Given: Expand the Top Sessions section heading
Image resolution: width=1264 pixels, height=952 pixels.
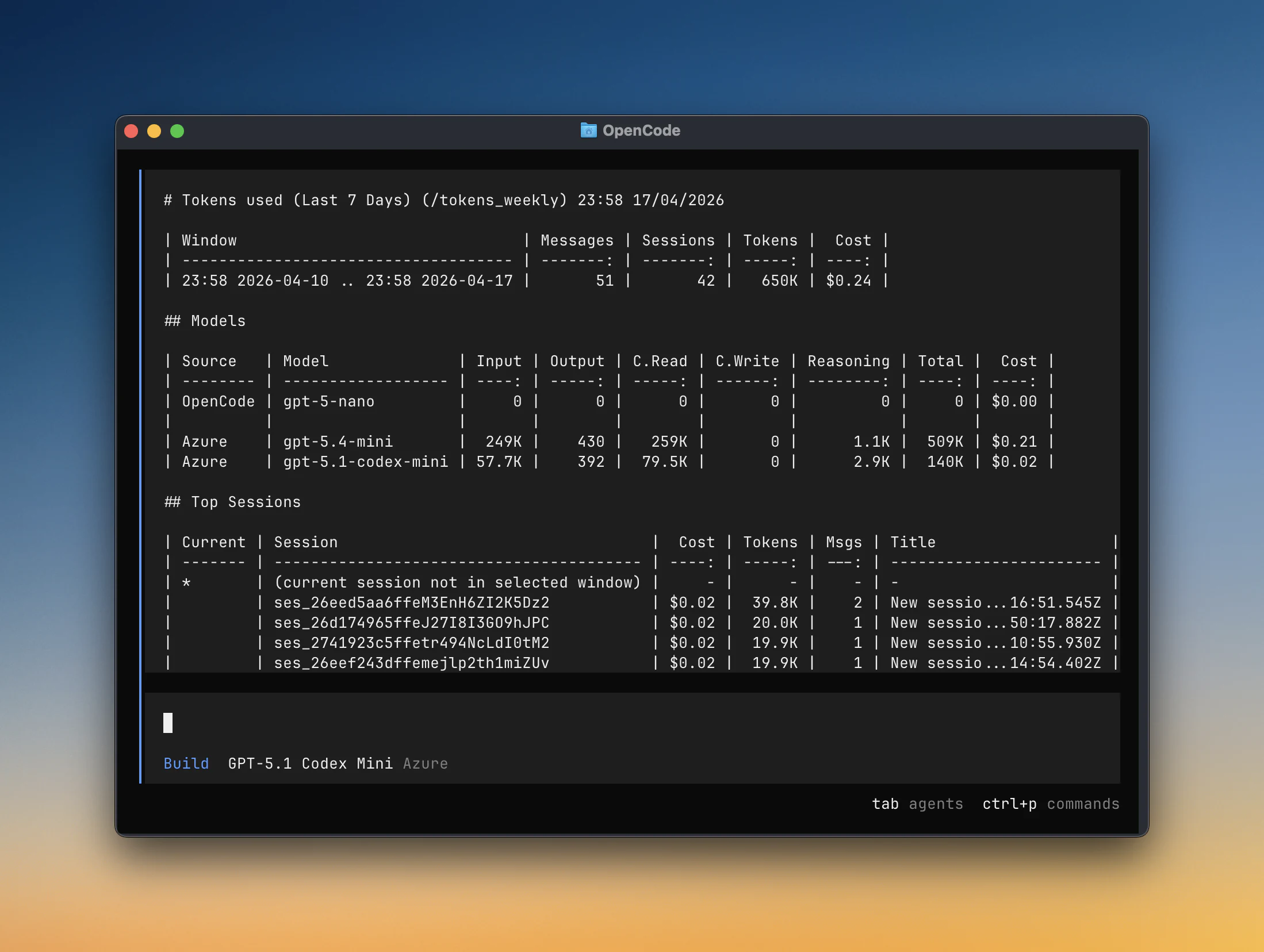Looking at the screenshot, I should click(232, 501).
